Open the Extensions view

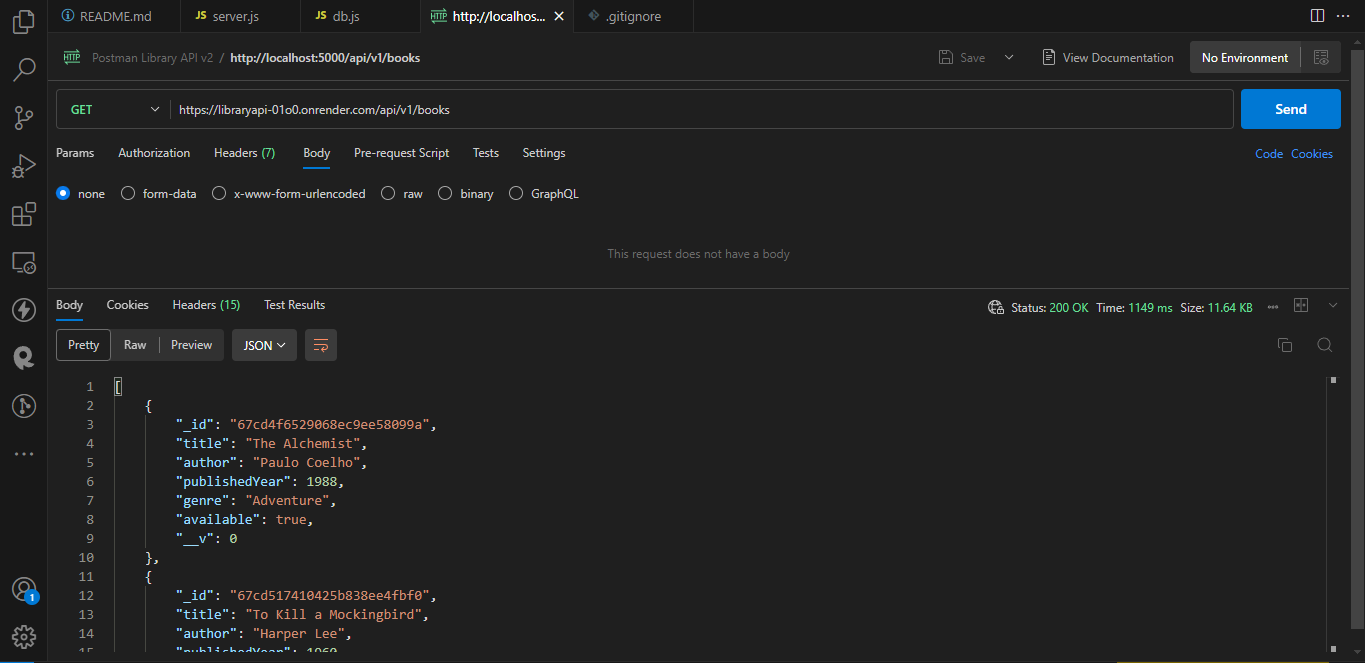coord(24,214)
